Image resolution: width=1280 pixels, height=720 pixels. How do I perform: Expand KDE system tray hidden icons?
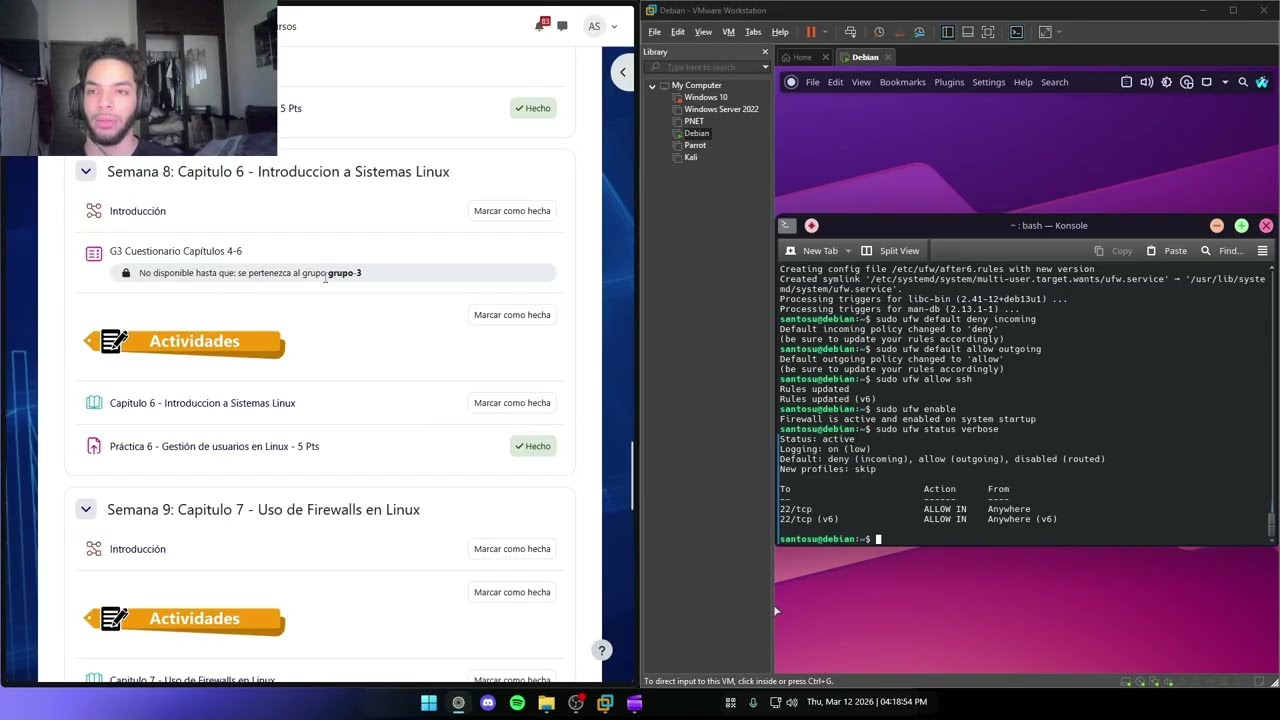(x=1225, y=82)
